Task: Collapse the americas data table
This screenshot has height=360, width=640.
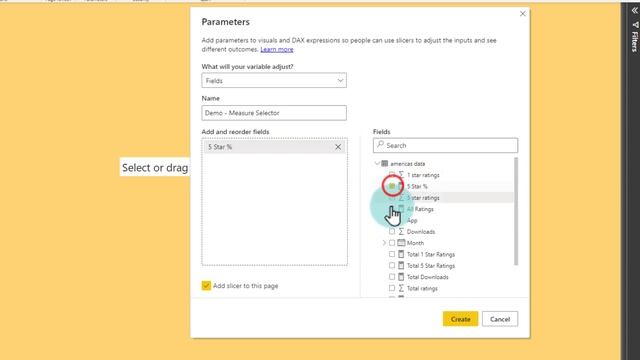Action: [377, 164]
